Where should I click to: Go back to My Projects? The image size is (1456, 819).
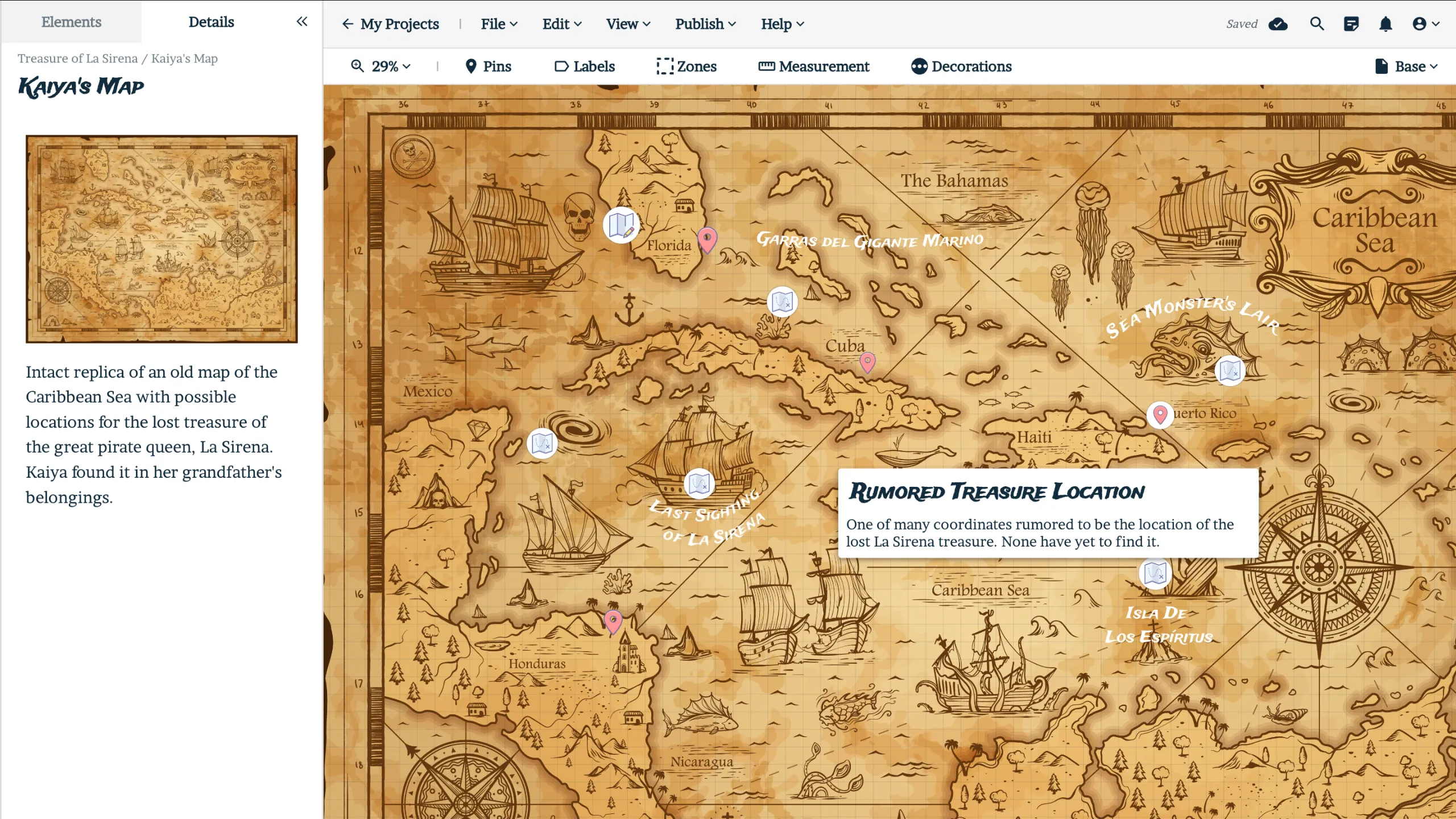coord(399,24)
